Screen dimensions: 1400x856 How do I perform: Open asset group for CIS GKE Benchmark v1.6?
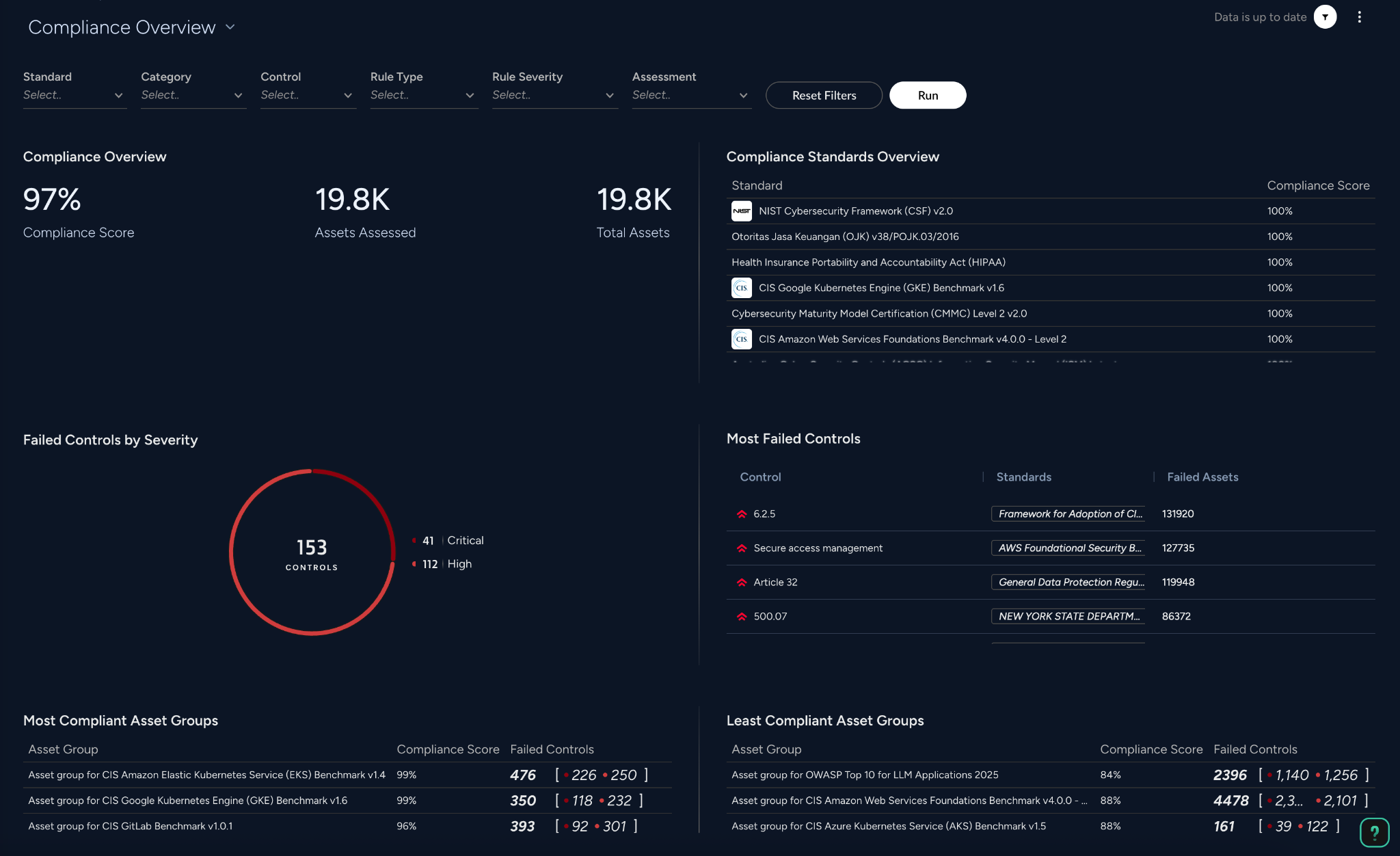(x=187, y=801)
